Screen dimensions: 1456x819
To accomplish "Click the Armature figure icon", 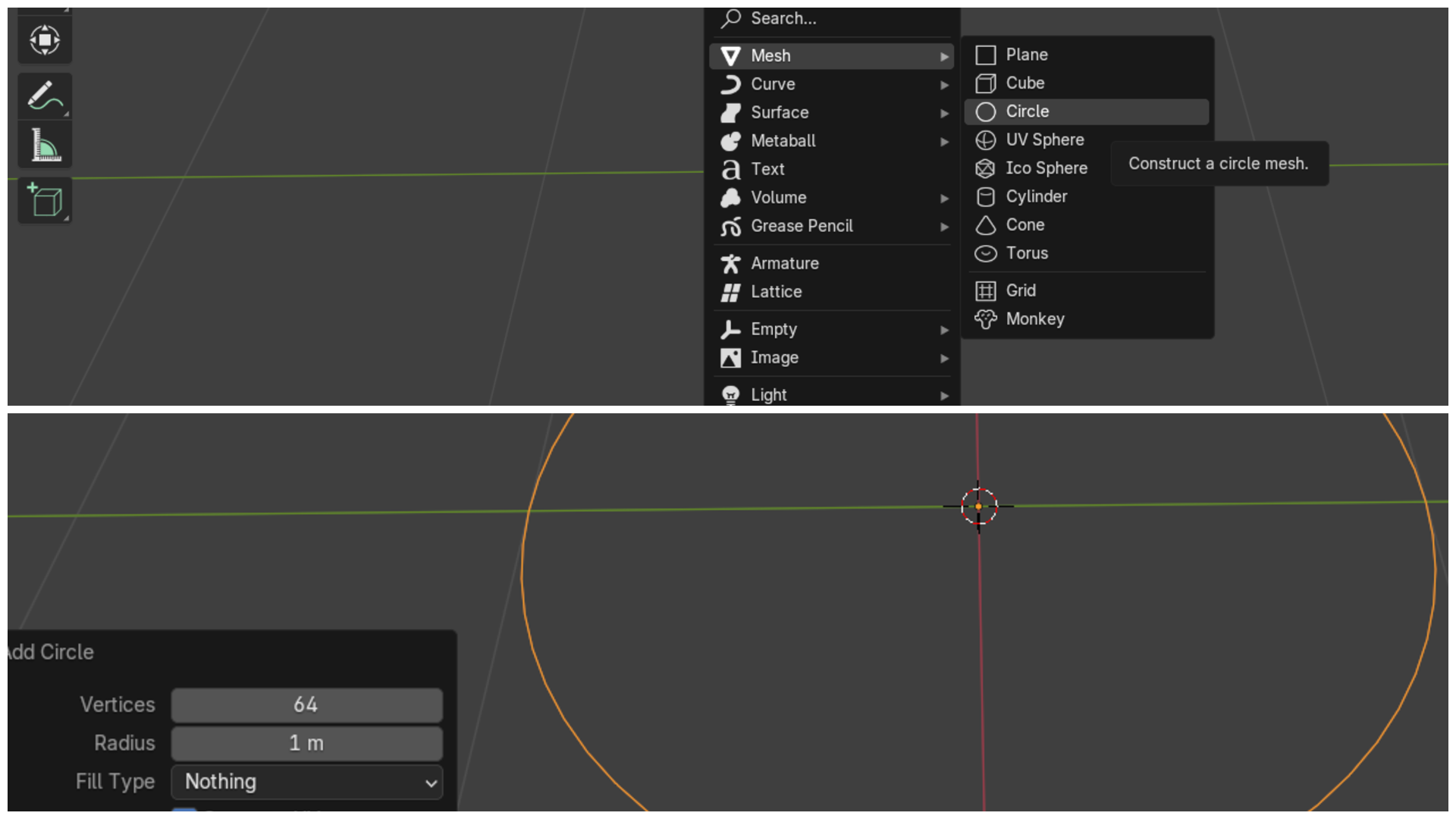I will pyautogui.click(x=730, y=264).
